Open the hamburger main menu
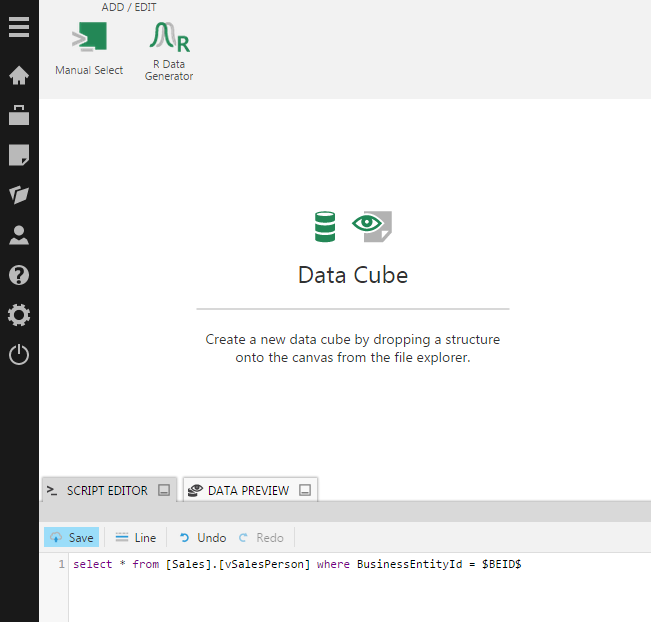This screenshot has width=651, height=622. [x=19, y=27]
